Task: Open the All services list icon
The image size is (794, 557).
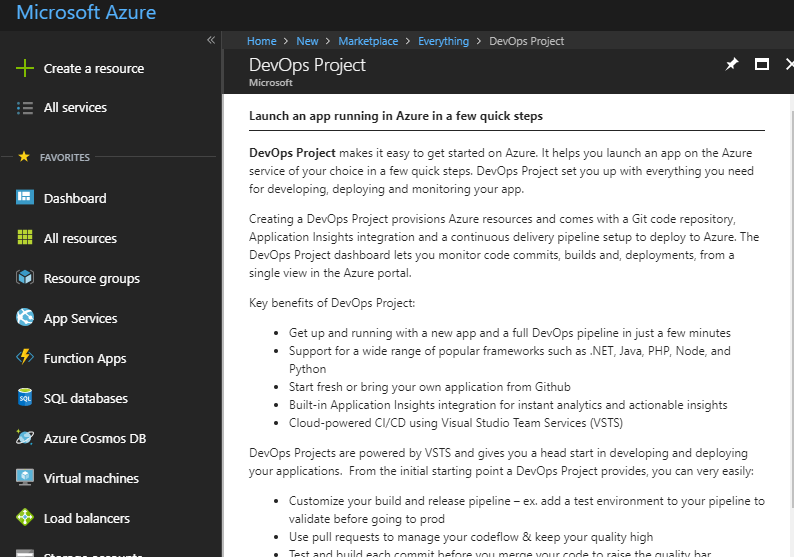Action: 25,108
